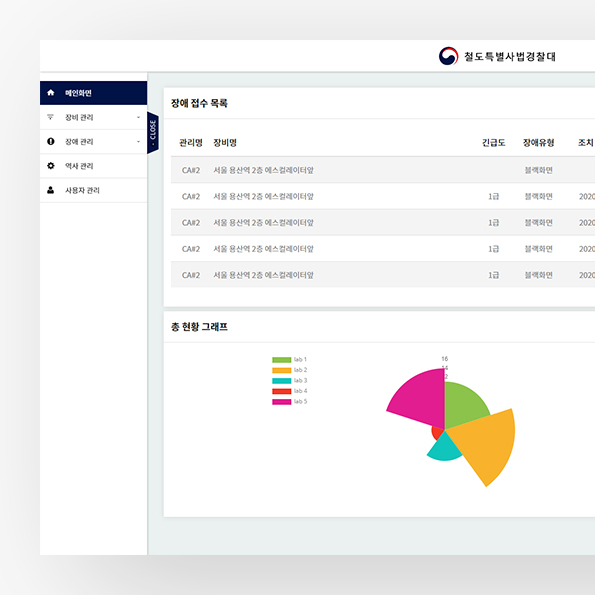Click the 장비명 column header
Image resolution: width=595 pixels, height=595 pixels.
coord(225,143)
